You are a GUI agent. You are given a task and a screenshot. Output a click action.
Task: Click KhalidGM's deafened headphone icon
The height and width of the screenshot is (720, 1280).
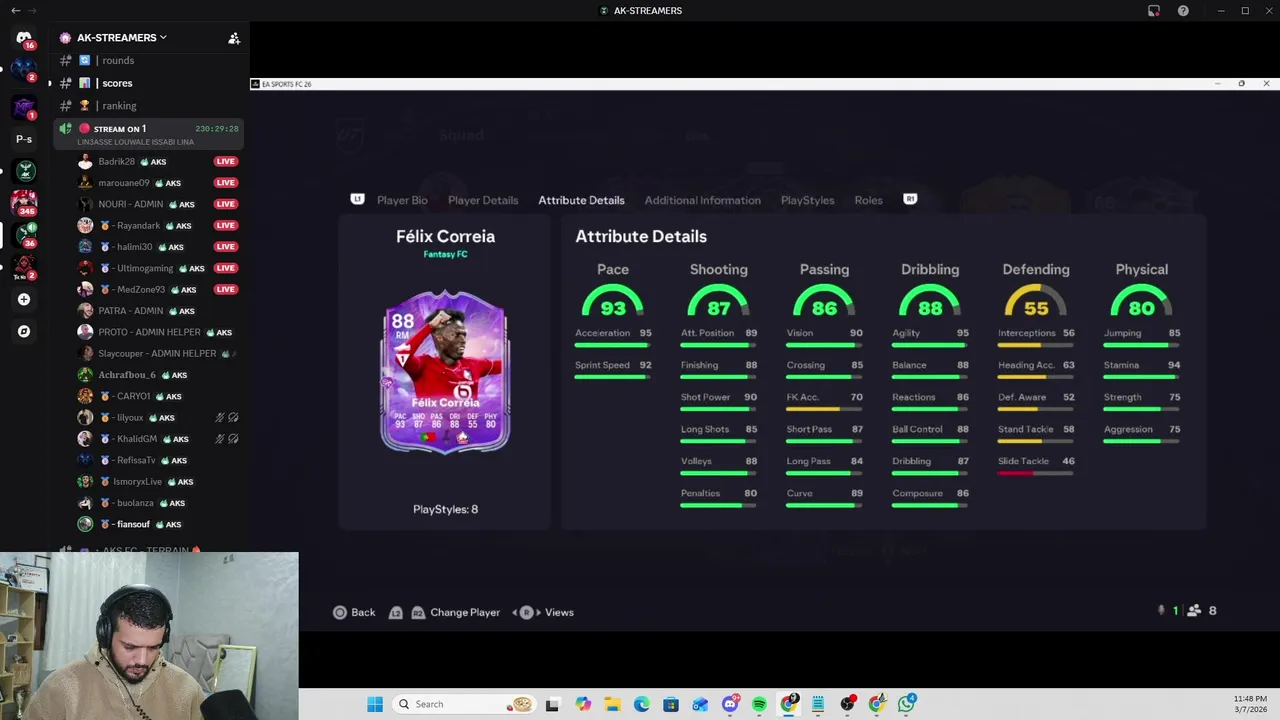(233, 439)
